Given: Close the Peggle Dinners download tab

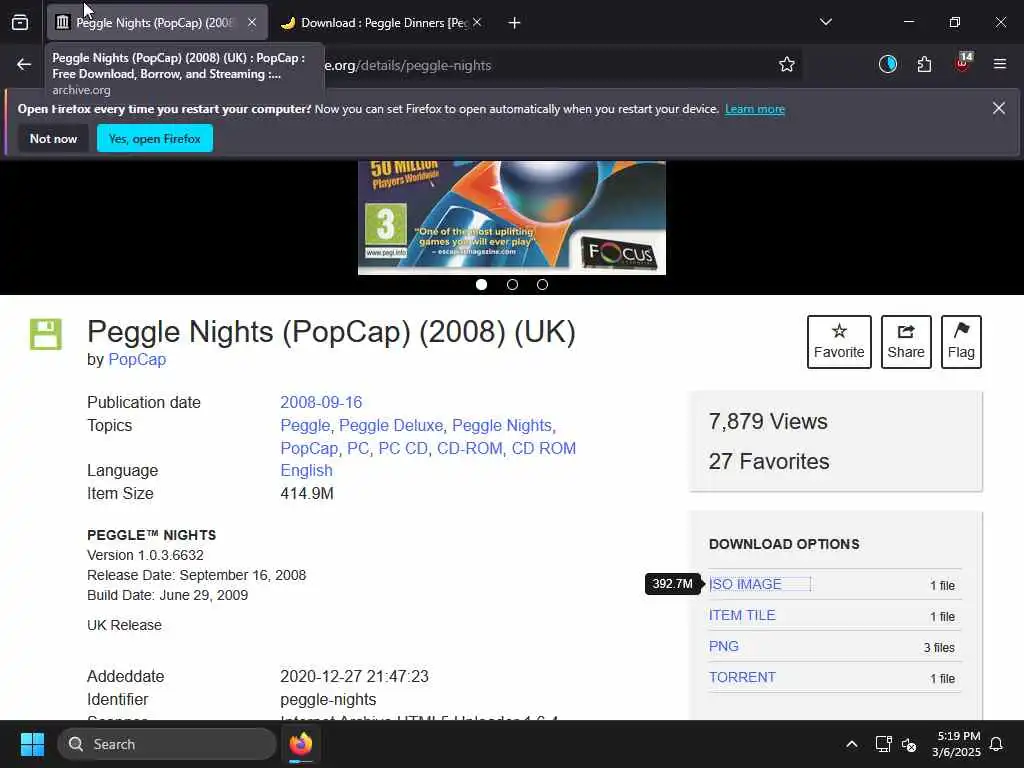Looking at the screenshot, I should [477, 22].
